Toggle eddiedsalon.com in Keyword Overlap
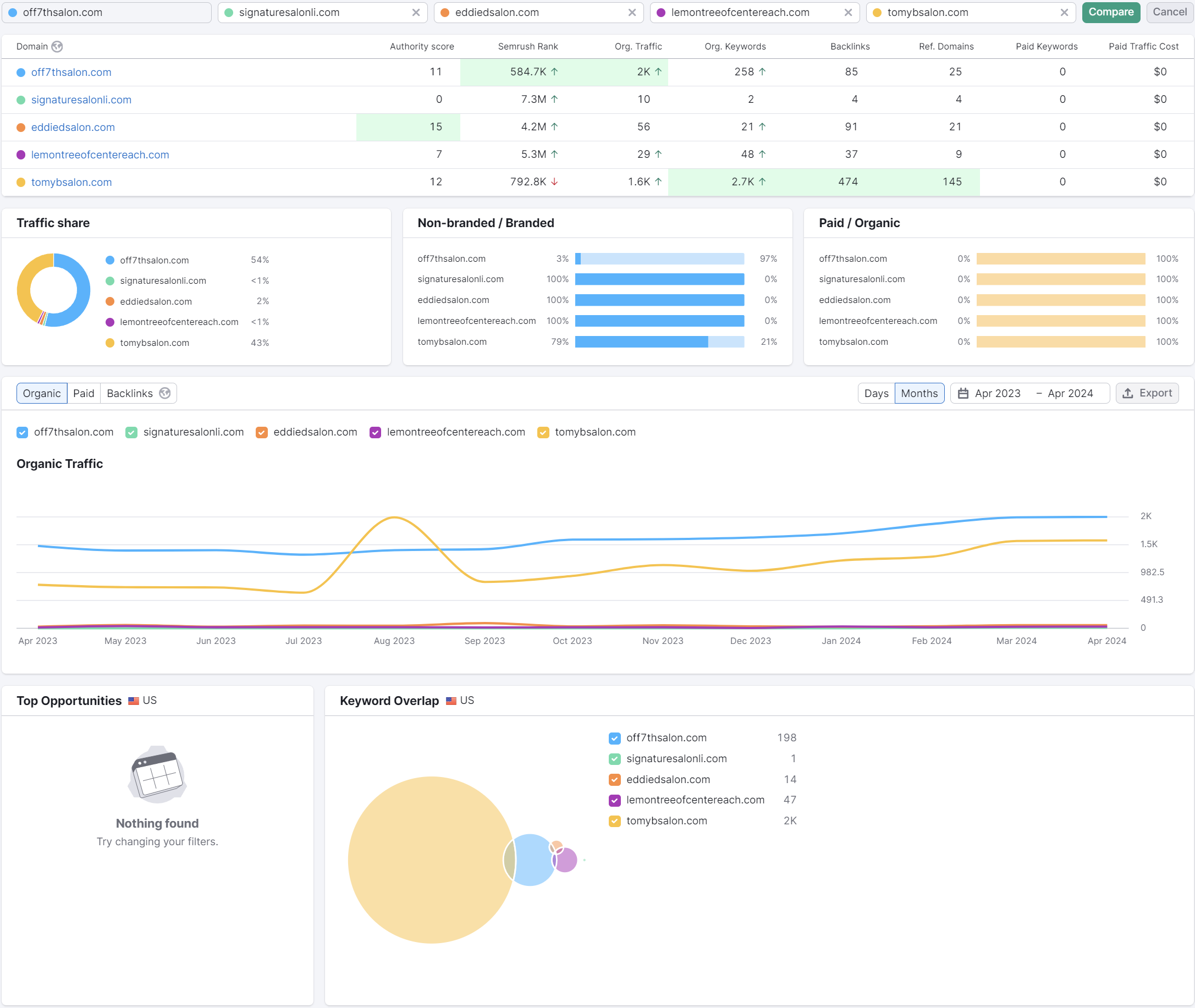Viewport: 1195px width, 1008px height. (x=615, y=780)
